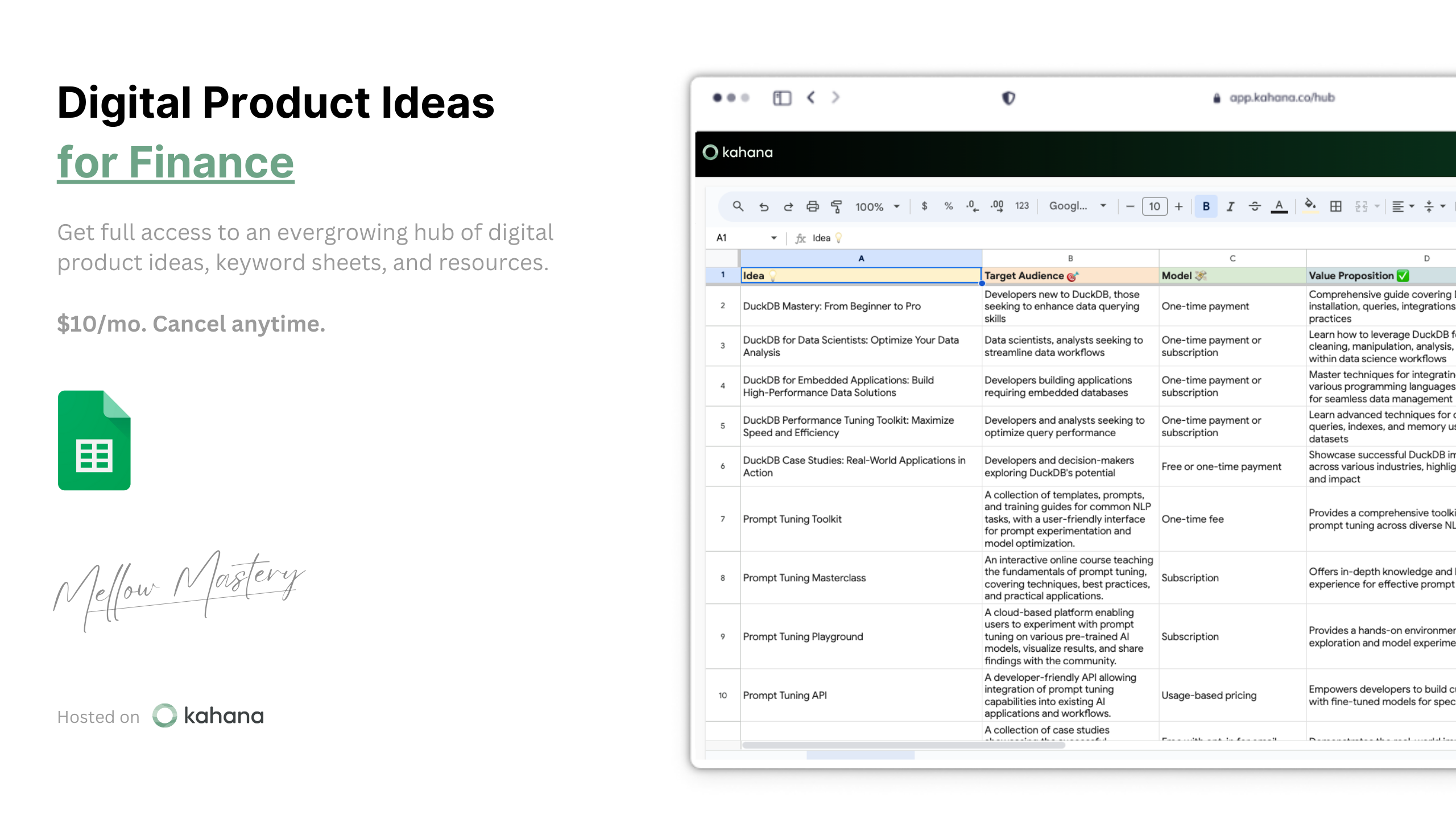Undo the last spreadsheet action
The image size is (1456, 819).
[763, 206]
